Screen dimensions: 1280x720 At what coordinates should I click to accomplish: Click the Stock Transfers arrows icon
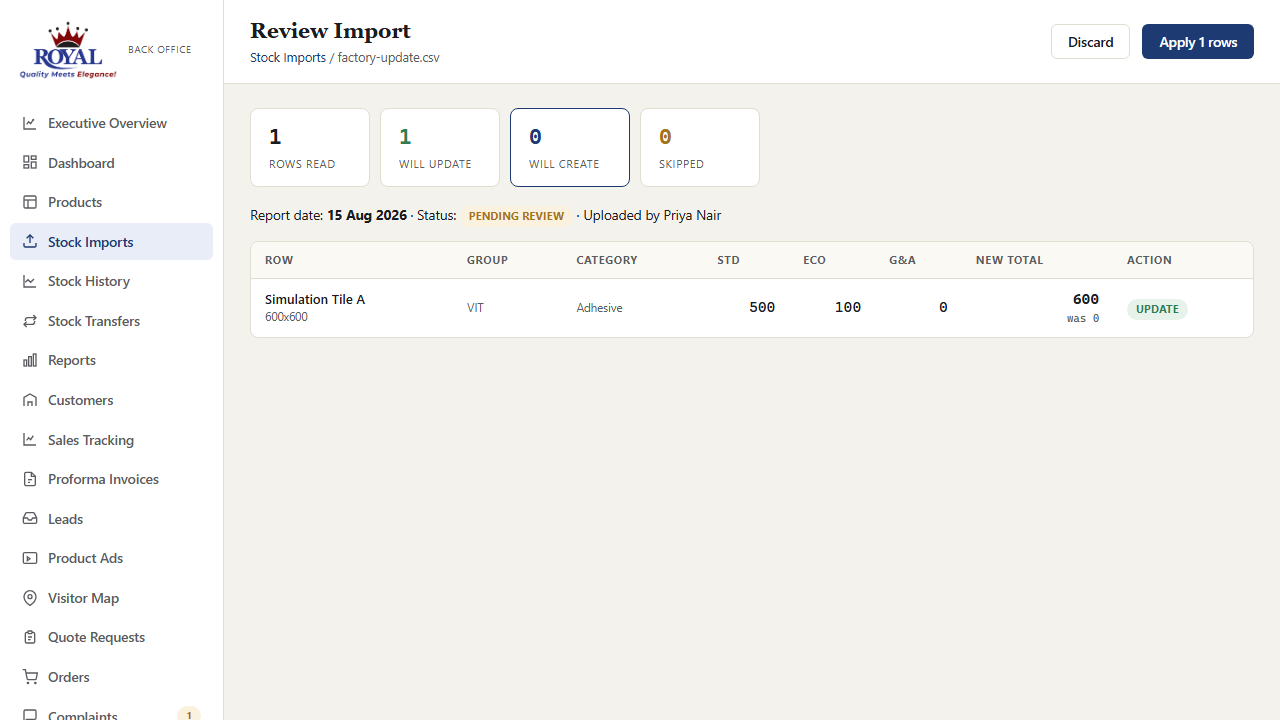pyautogui.click(x=30, y=321)
